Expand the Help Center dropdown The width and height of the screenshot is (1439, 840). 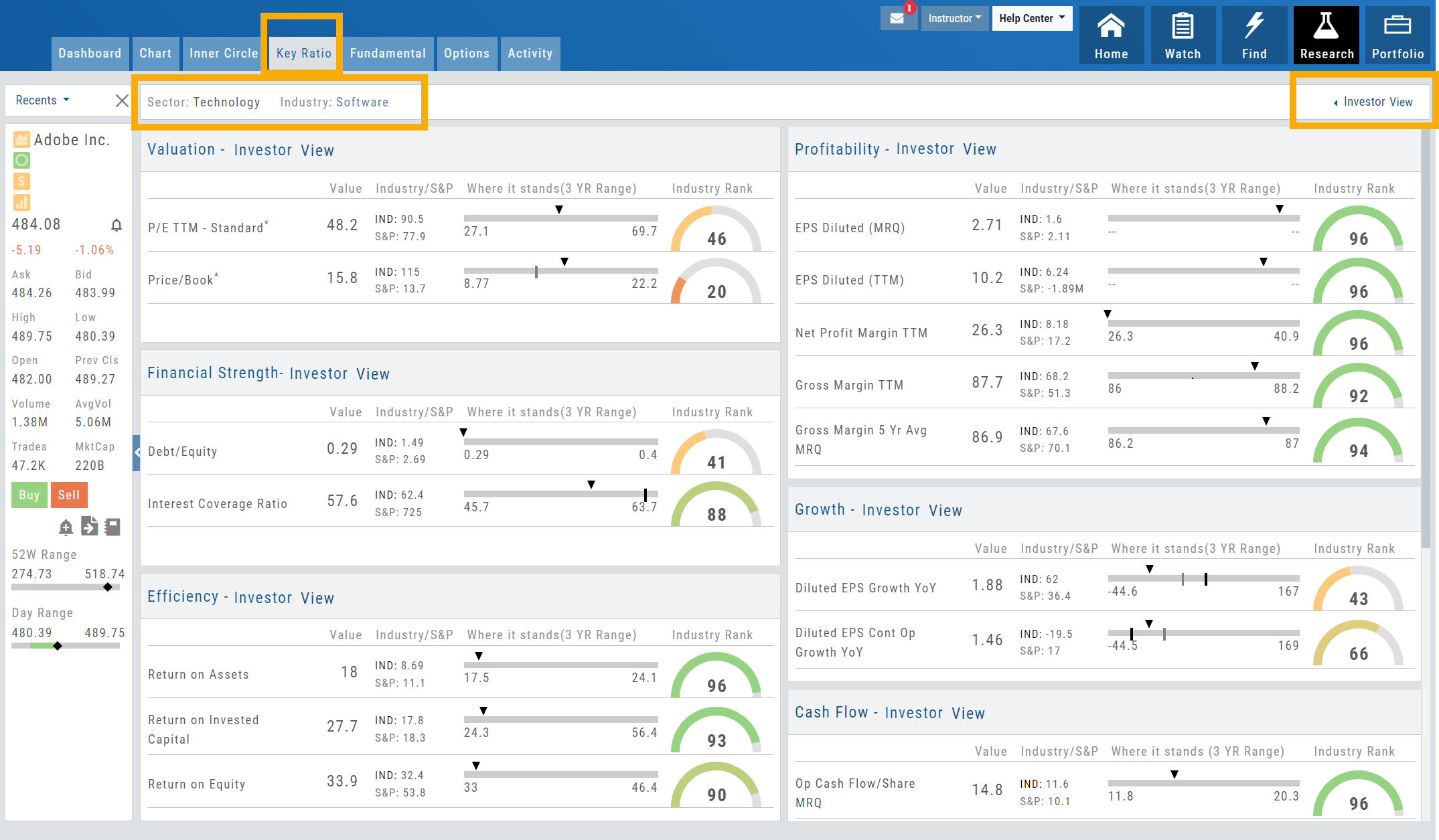click(x=1032, y=18)
